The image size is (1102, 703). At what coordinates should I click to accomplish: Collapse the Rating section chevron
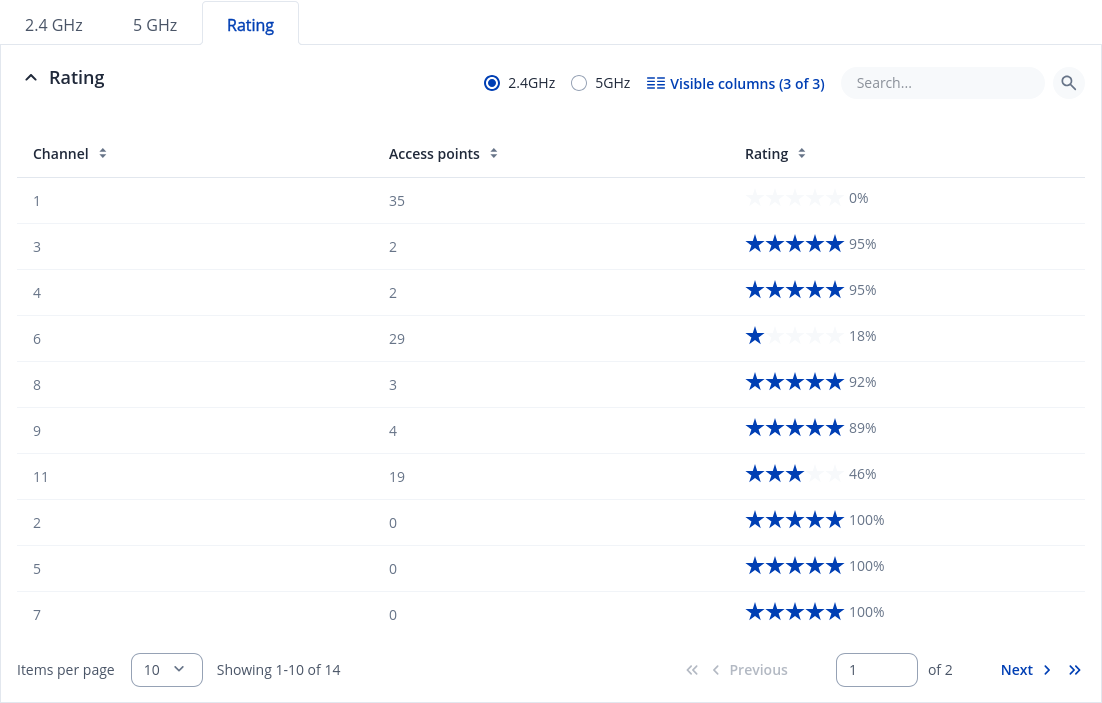tap(31, 78)
